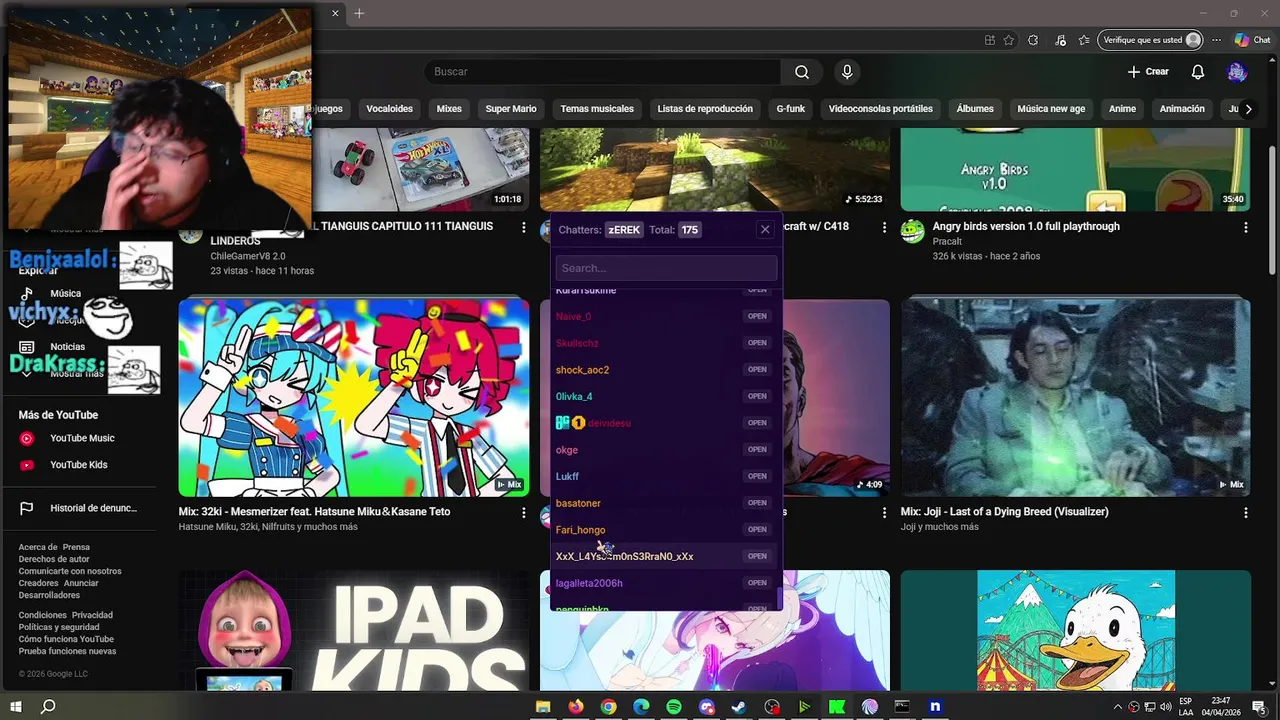This screenshot has width=1280, height=720.
Task: Open options menu for Angry Birds video
Action: [1245, 227]
